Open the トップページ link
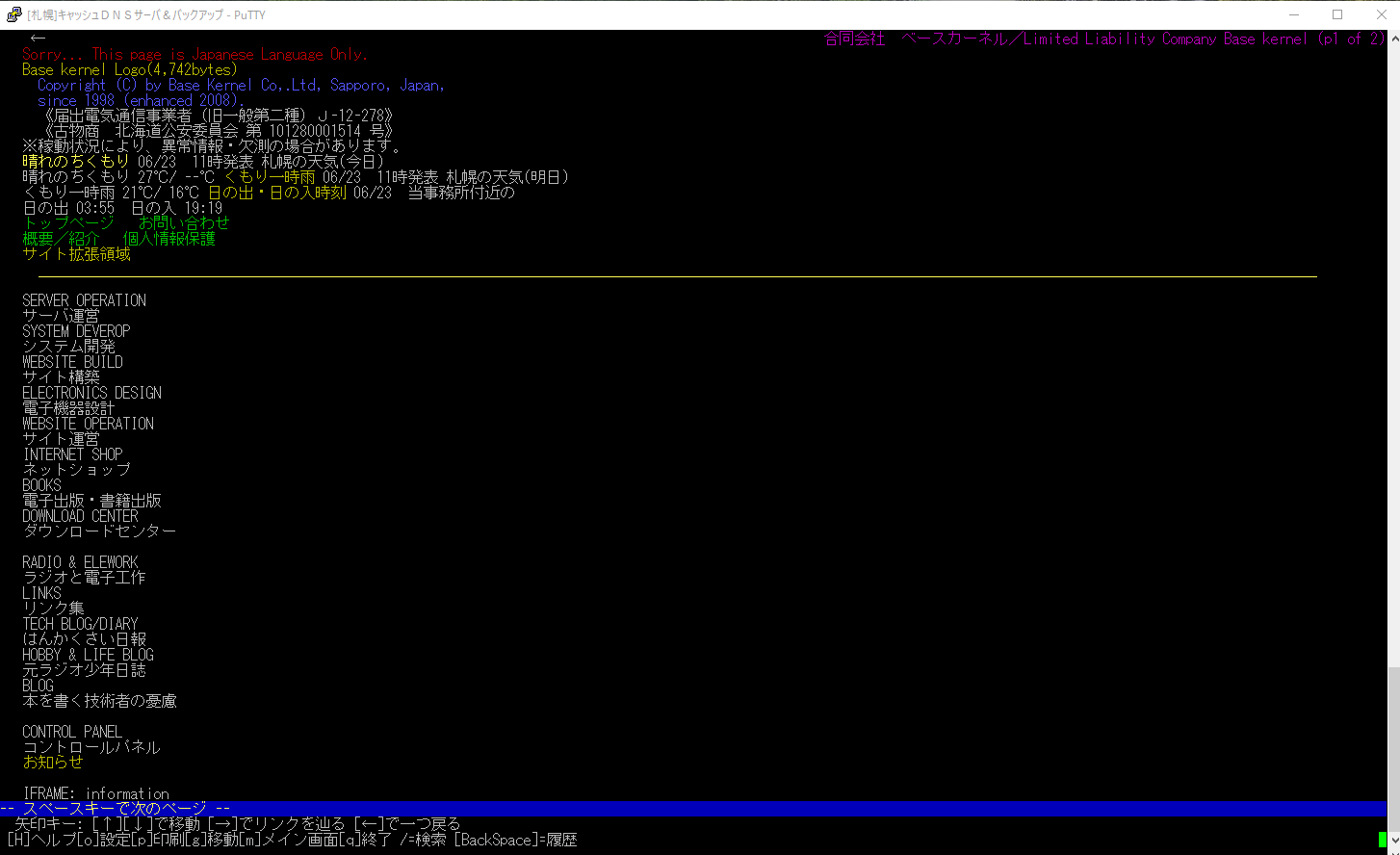 click(x=68, y=223)
